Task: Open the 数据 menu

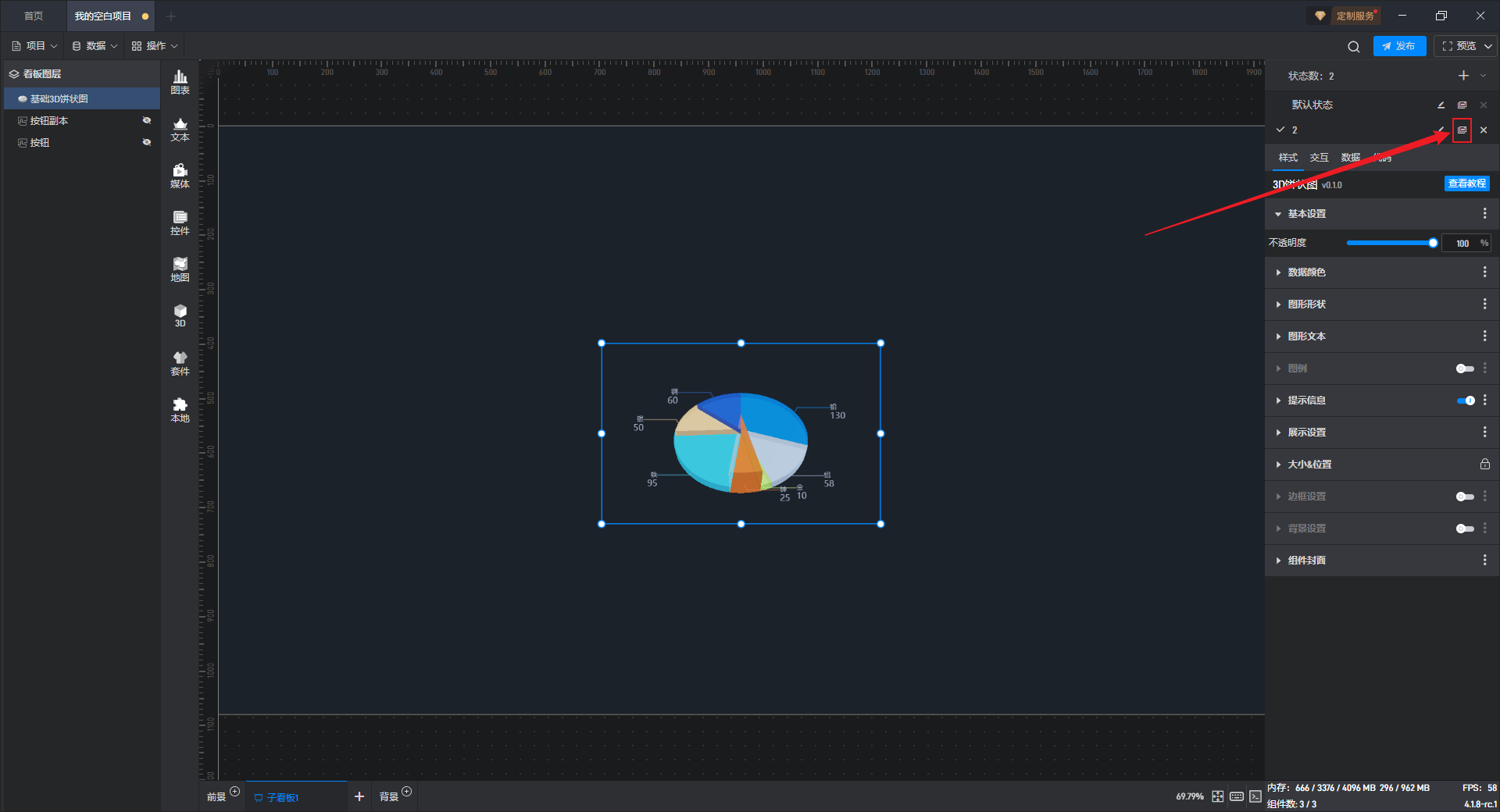Action: tap(95, 46)
